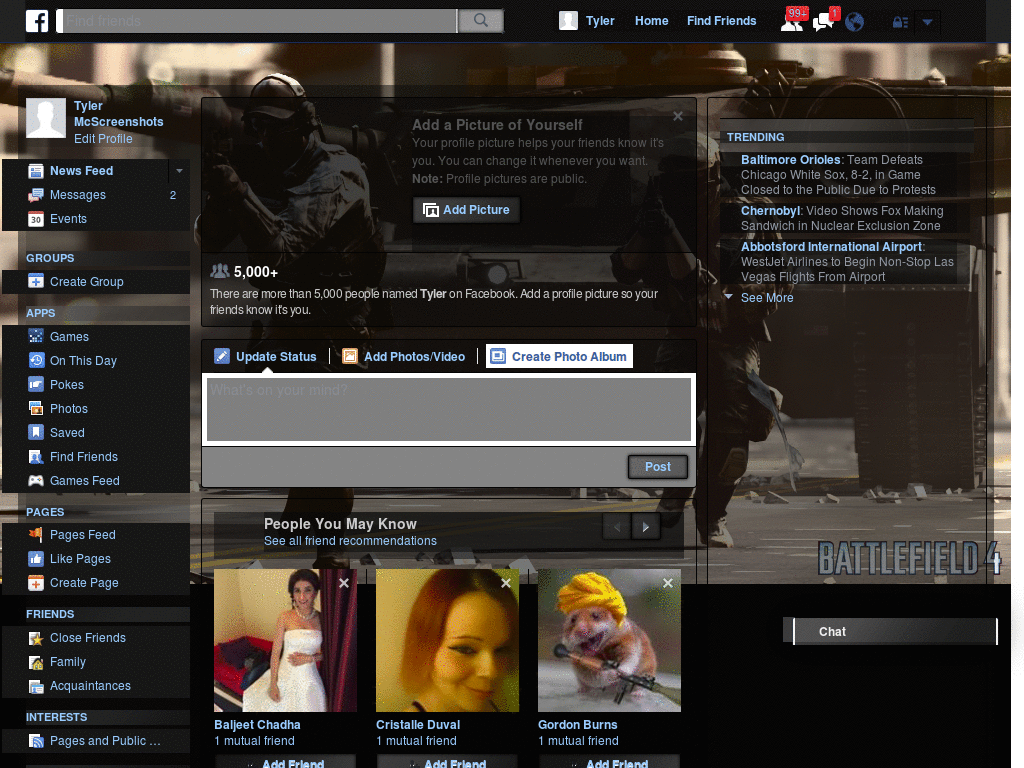The width and height of the screenshot is (1024, 768).
Task: Open See all friend recommendations link
Action: click(x=350, y=541)
